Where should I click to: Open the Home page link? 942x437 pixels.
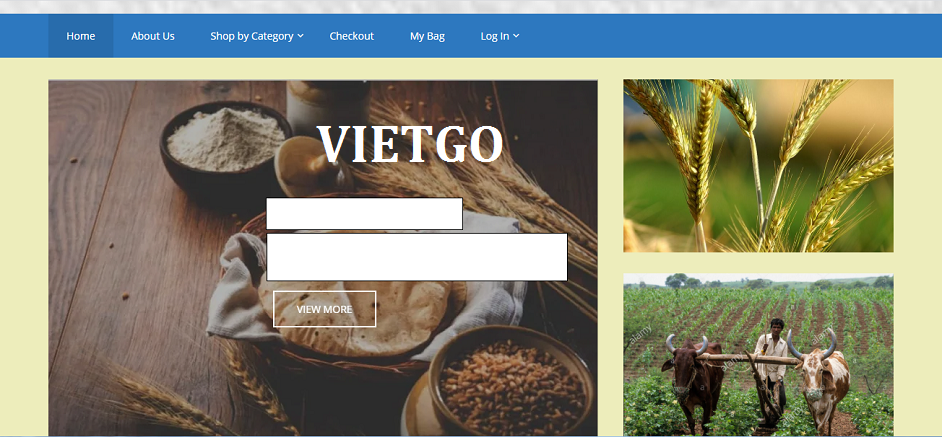[81, 36]
